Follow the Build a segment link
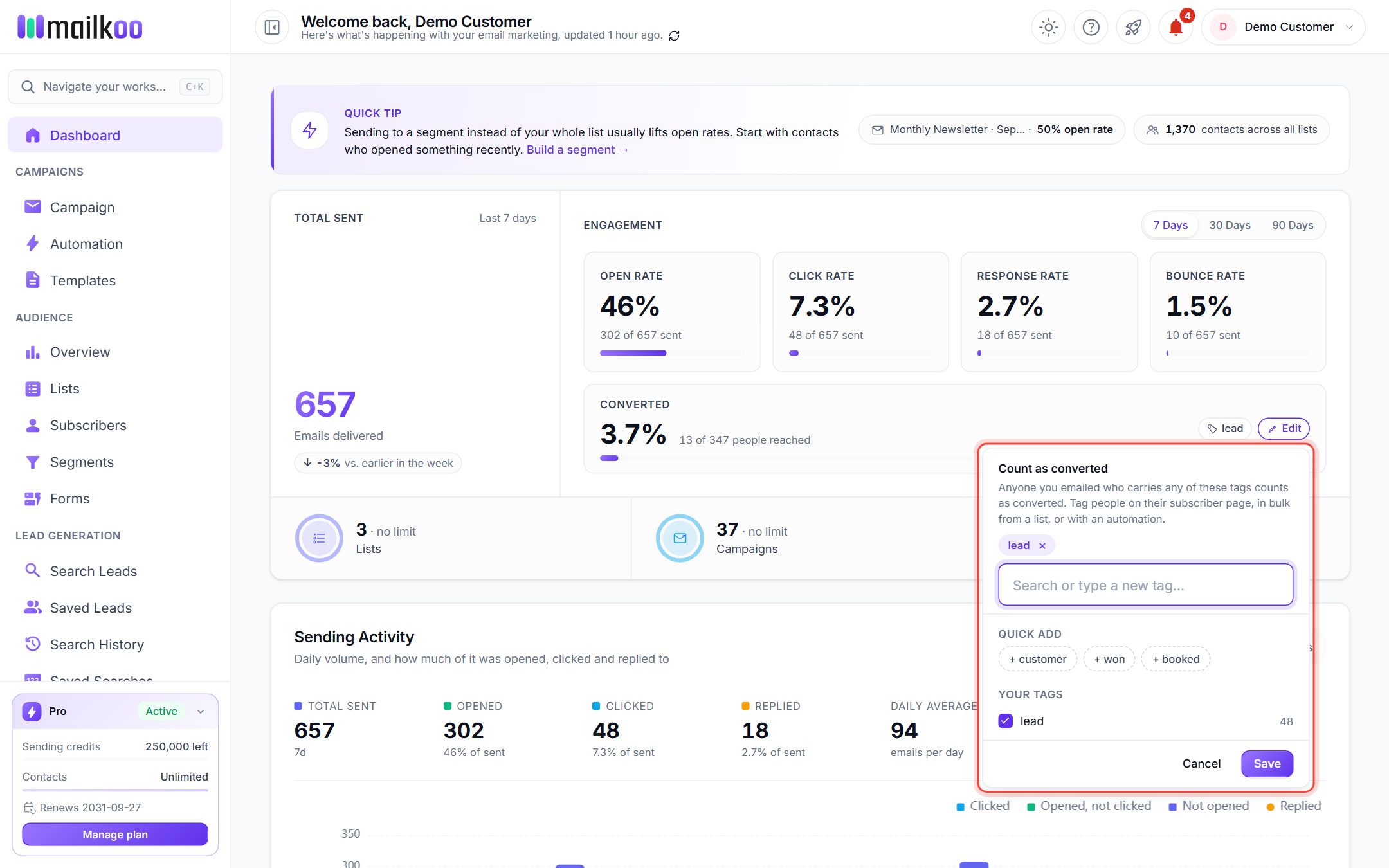 577,149
